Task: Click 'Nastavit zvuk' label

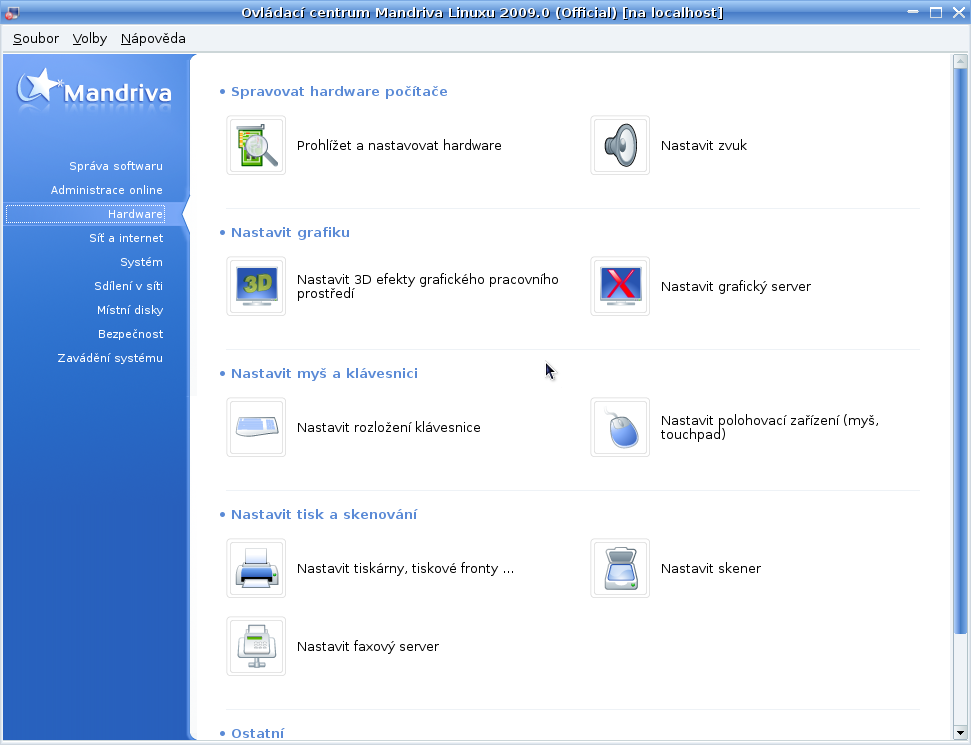Action: click(703, 146)
